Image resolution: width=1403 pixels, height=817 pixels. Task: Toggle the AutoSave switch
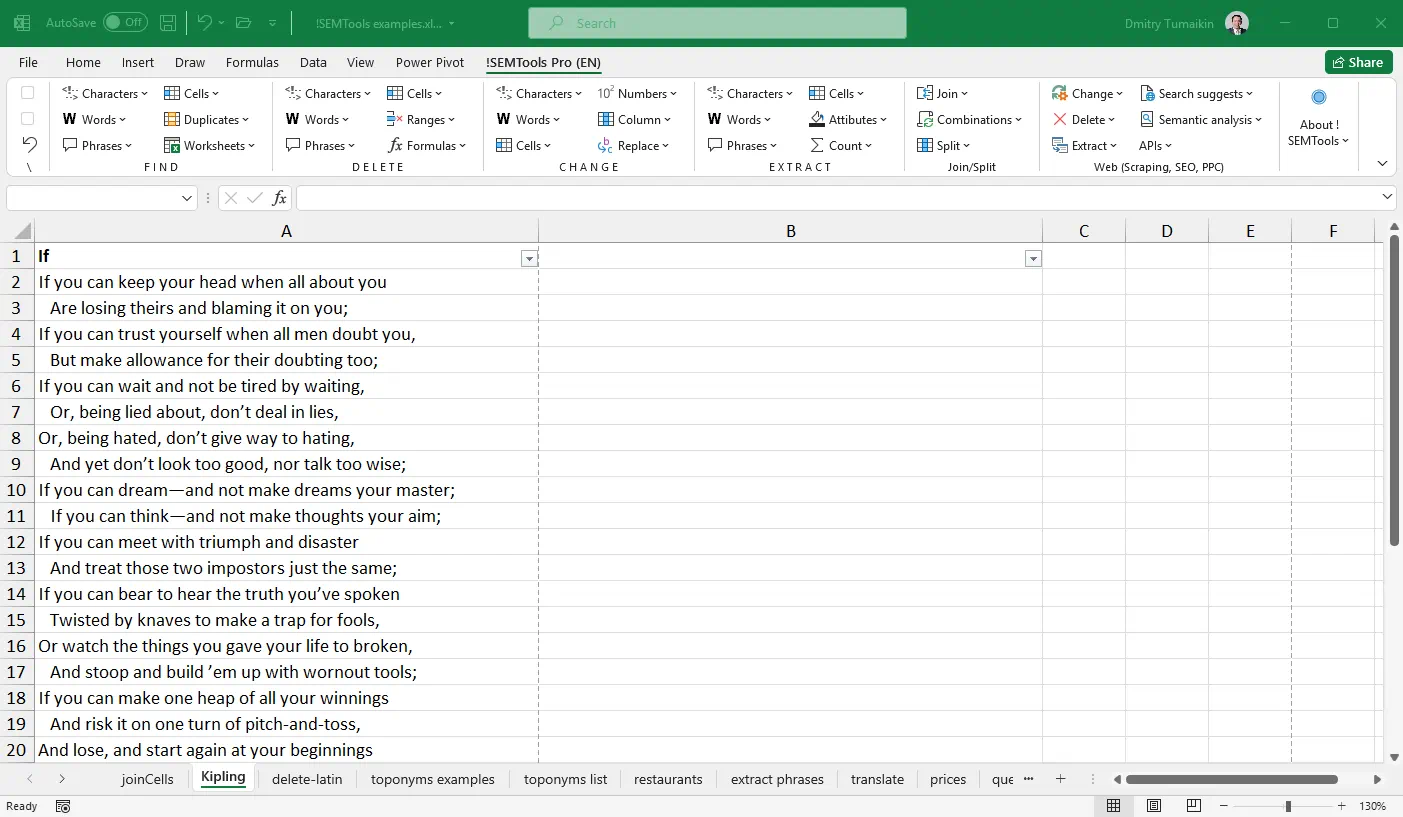[x=125, y=22]
